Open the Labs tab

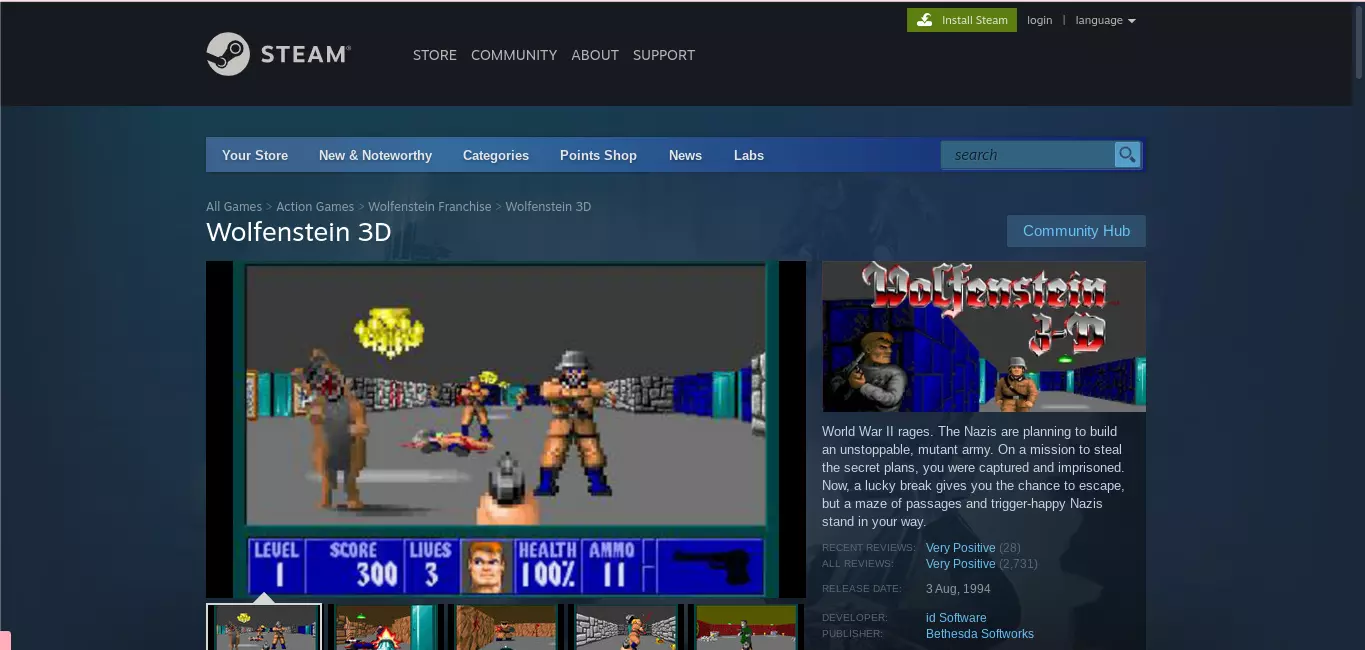[749, 155]
